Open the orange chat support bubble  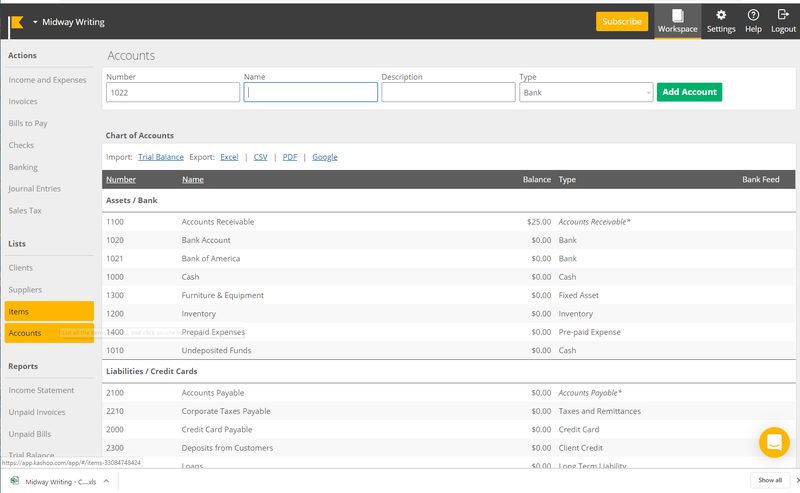pyautogui.click(x=774, y=442)
